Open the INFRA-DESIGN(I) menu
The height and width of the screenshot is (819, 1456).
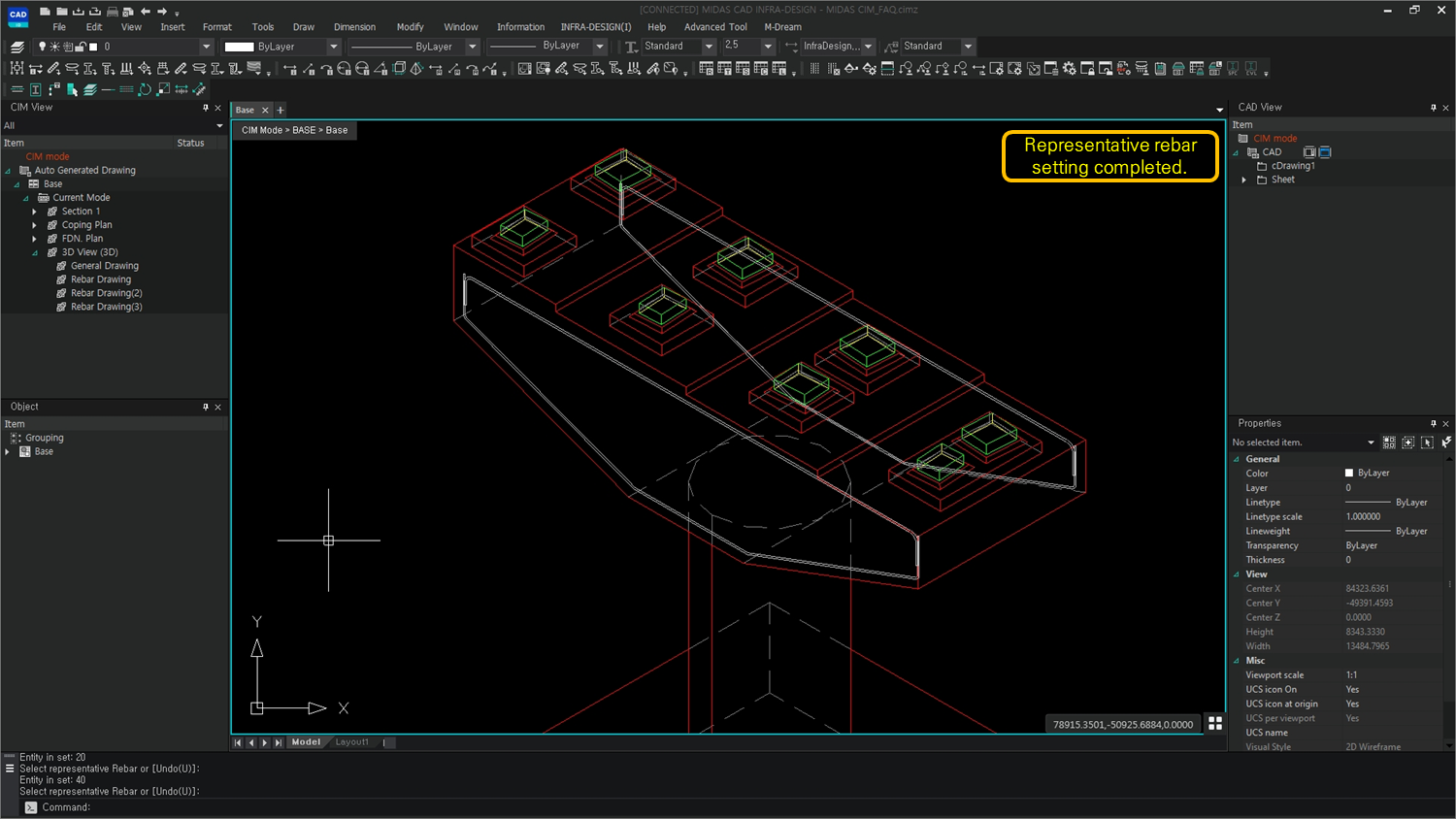(x=595, y=26)
